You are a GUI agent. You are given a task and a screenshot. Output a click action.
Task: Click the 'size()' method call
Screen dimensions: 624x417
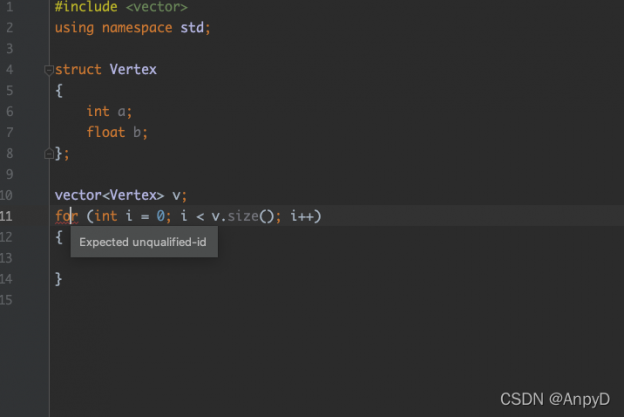[249, 216]
